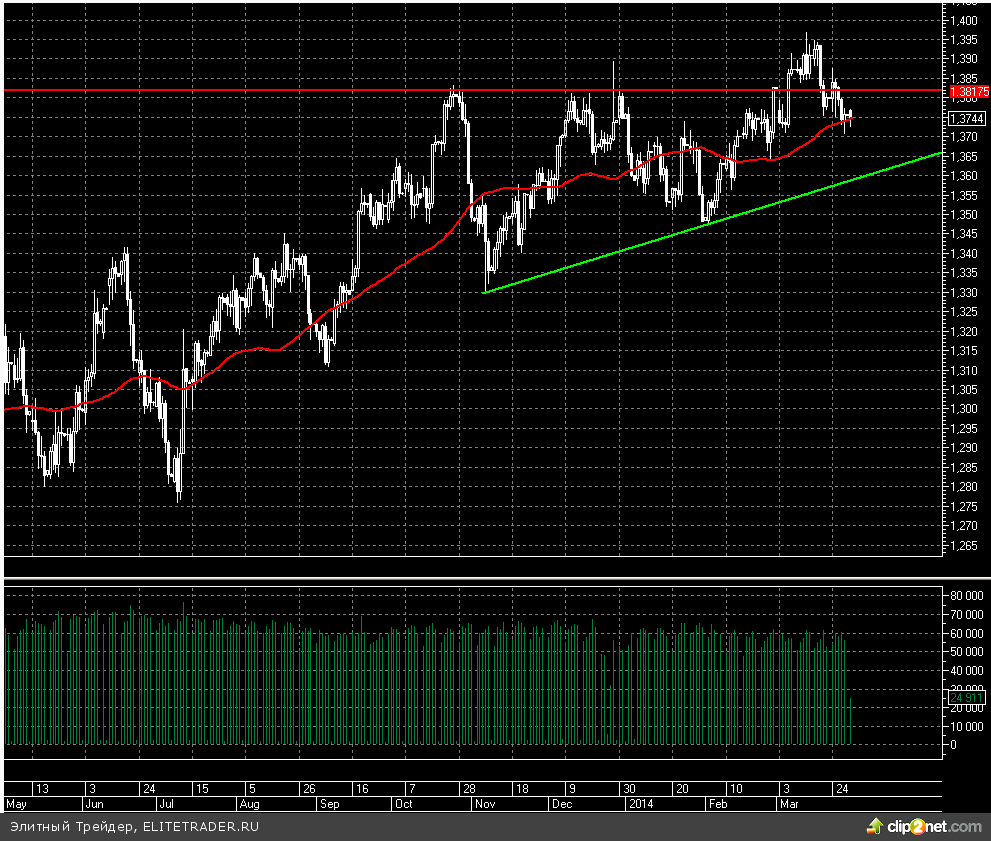991x841 pixels.
Task: Click the red 1.38175 price level tag
Action: [x=967, y=91]
